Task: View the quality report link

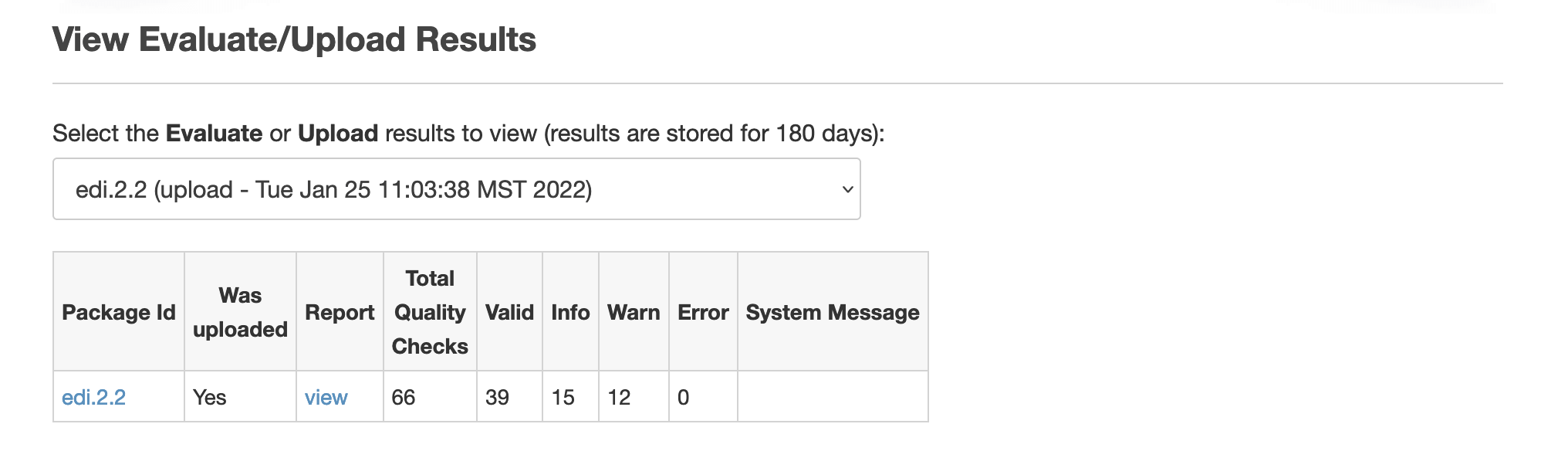Action: (326, 397)
